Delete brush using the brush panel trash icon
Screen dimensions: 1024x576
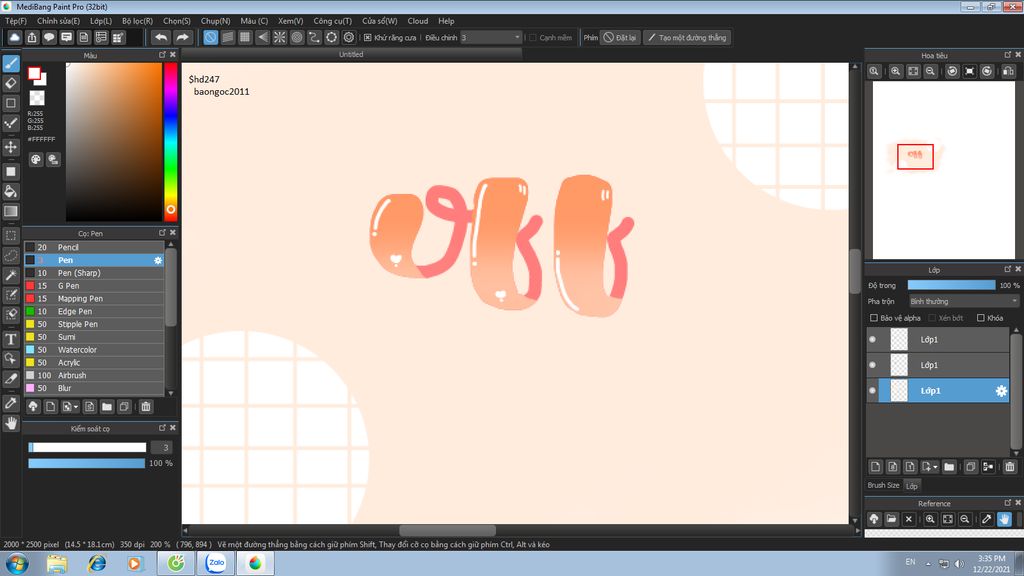pos(146,407)
